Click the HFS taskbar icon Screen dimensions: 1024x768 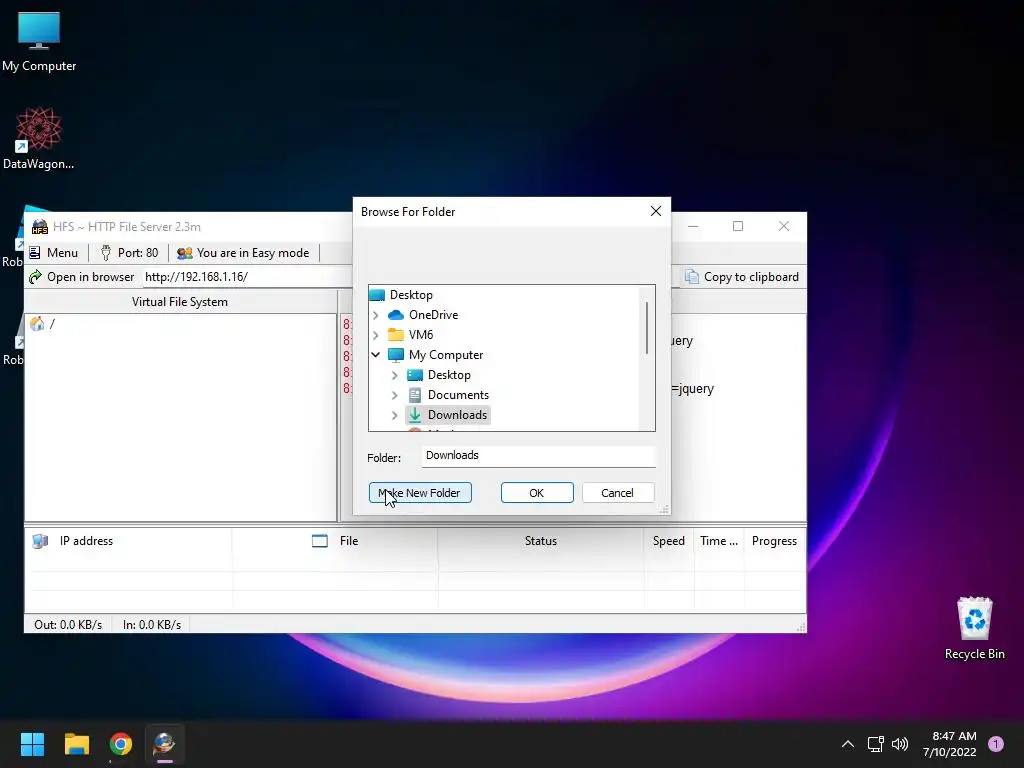165,744
